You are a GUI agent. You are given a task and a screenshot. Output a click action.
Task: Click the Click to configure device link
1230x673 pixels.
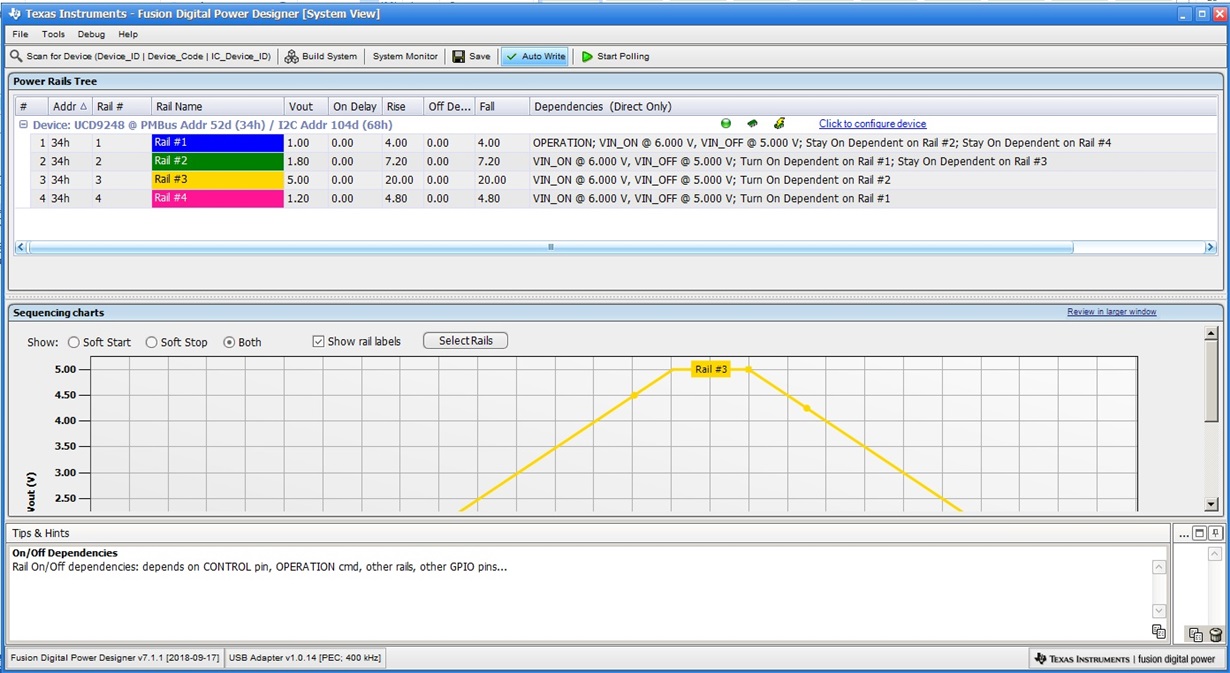[872, 124]
